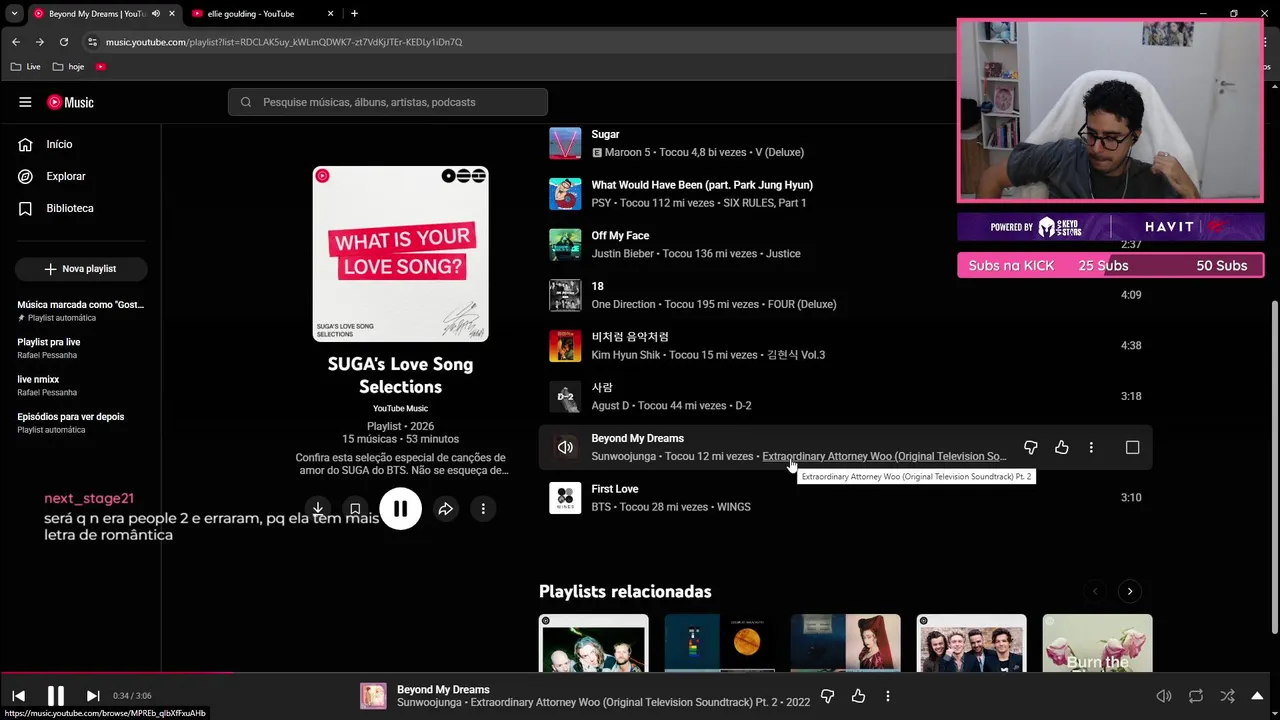Create a Nova playlist

81,269
